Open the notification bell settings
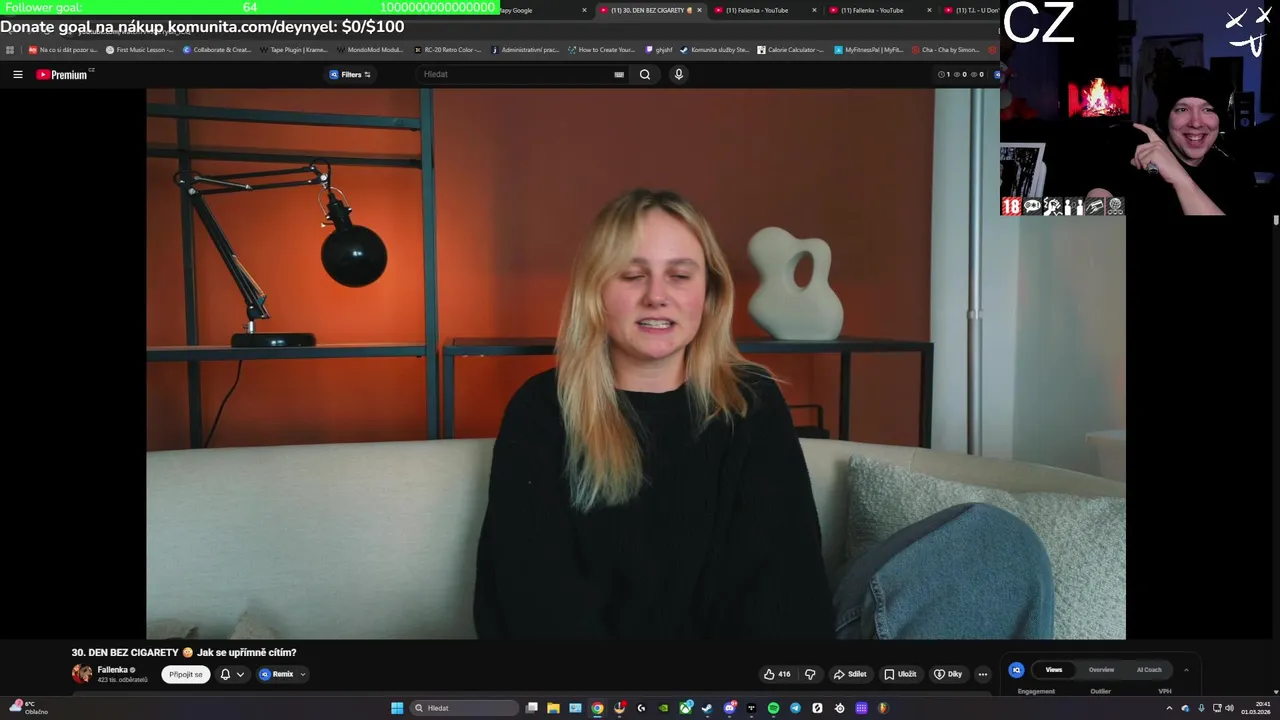The height and width of the screenshot is (720, 1280). (x=225, y=674)
